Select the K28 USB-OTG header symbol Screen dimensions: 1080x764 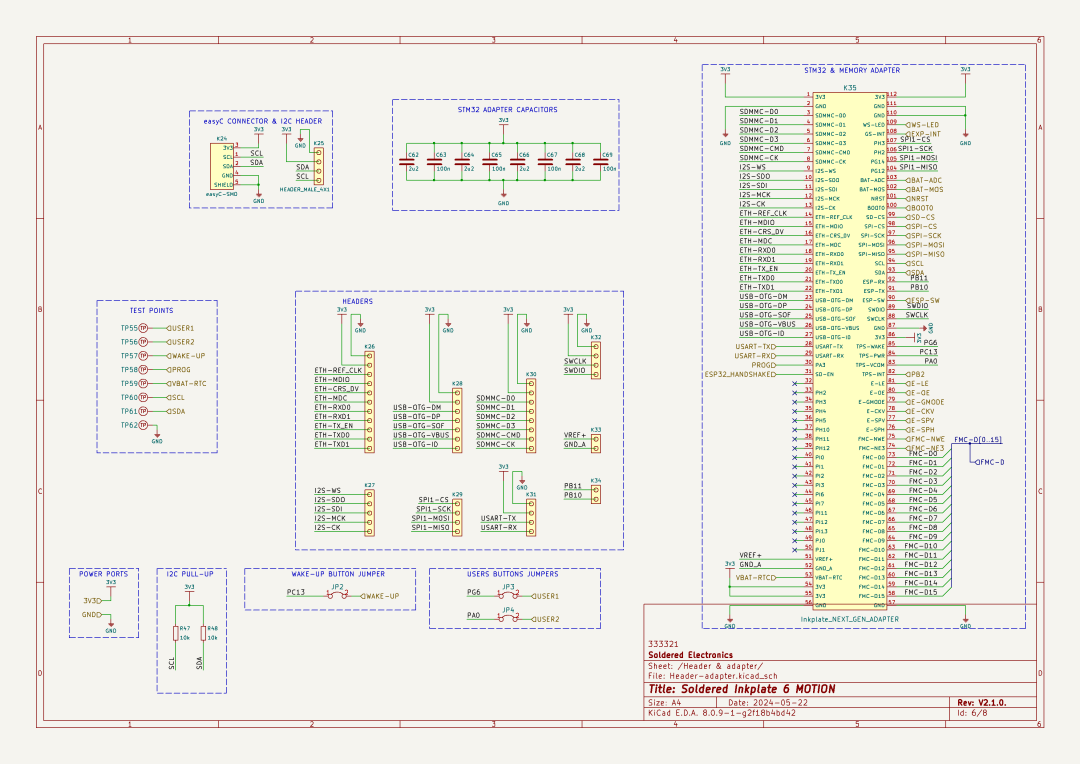point(457,421)
